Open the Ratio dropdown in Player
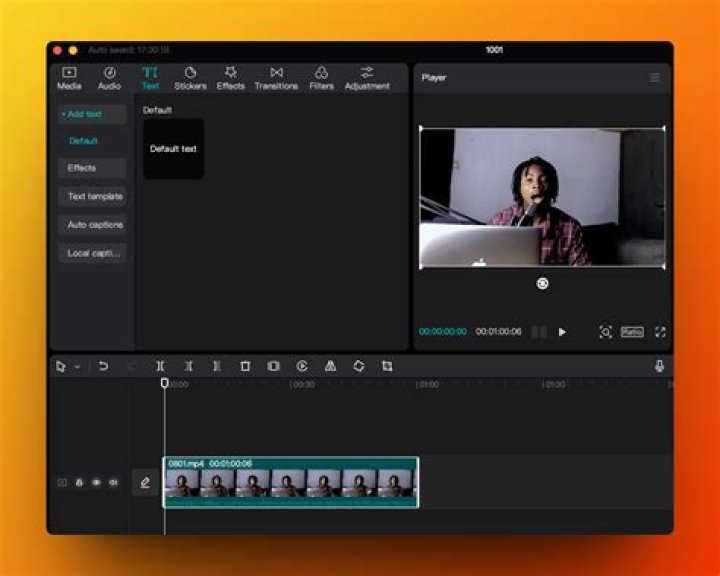720x576 pixels. point(632,332)
